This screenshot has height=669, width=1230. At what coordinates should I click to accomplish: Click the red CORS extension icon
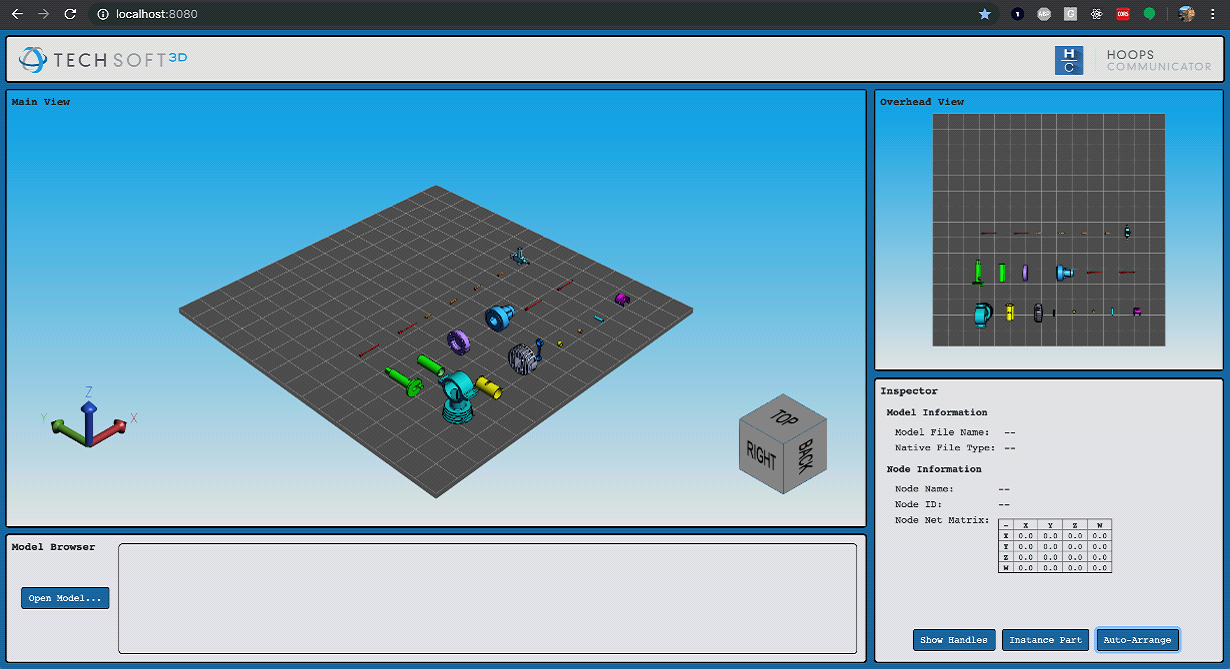tap(1123, 14)
